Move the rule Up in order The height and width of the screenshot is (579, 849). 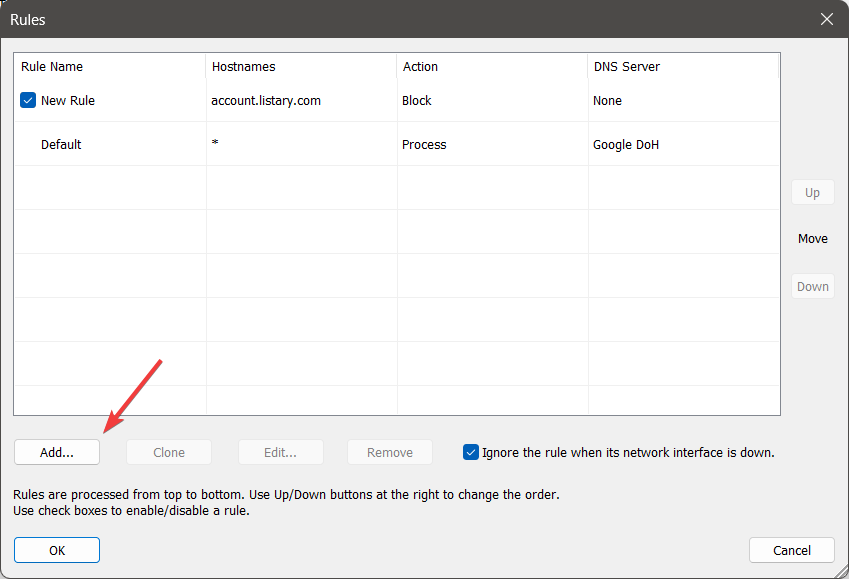[812, 193]
